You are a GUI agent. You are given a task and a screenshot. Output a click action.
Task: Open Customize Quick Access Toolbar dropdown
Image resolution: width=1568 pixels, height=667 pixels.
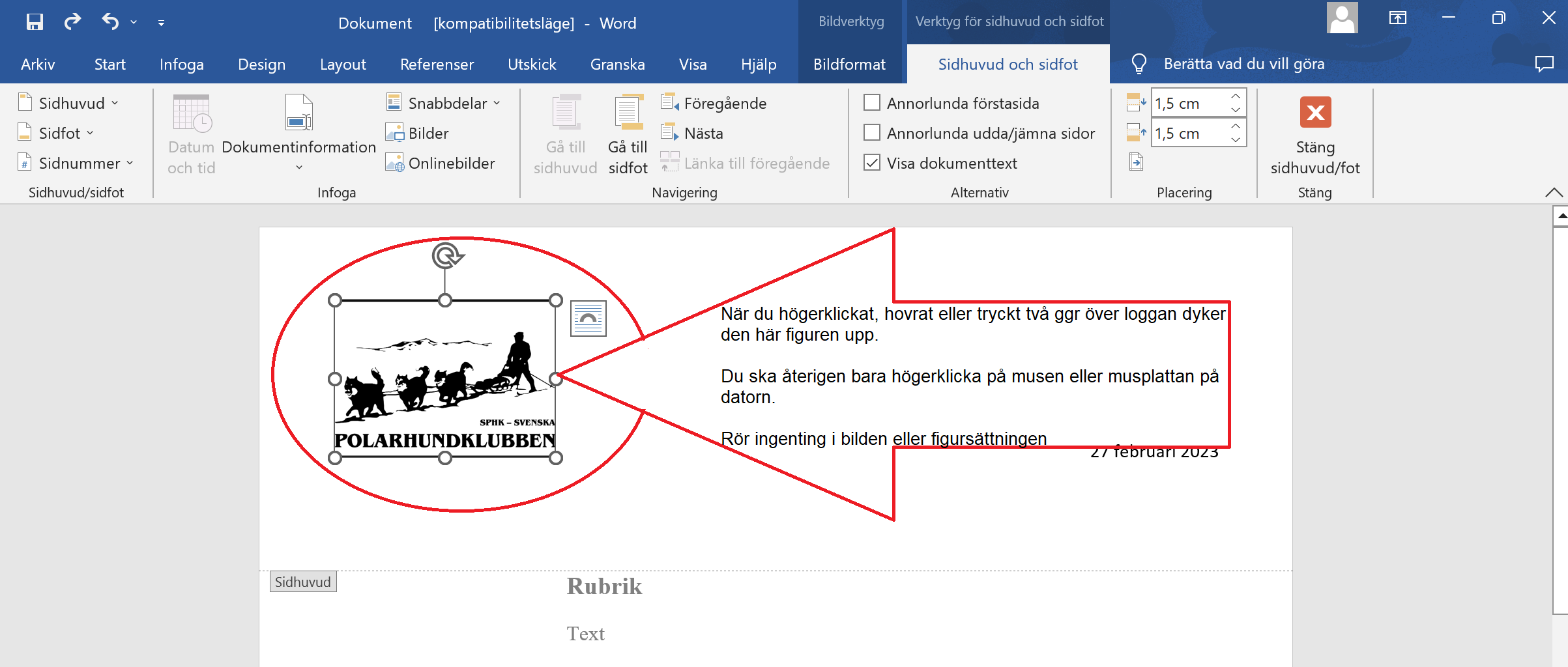(x=161, y=23)
